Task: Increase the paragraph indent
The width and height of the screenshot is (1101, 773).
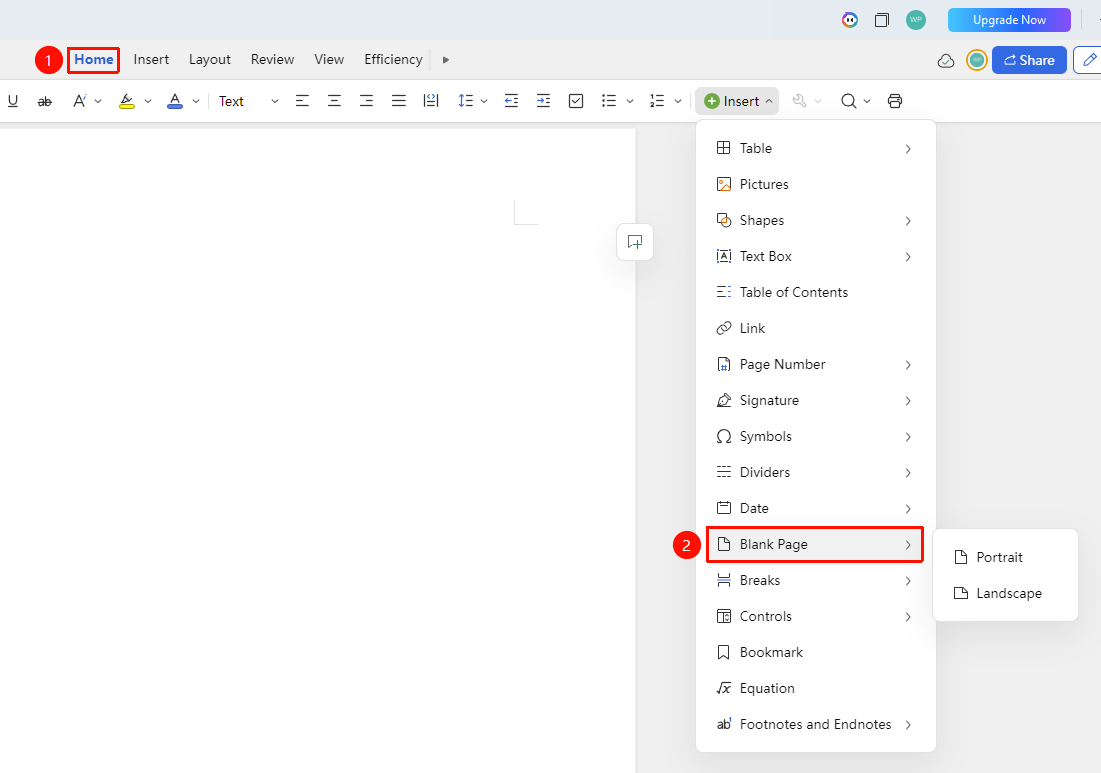Action: click(x=543, y=101)
